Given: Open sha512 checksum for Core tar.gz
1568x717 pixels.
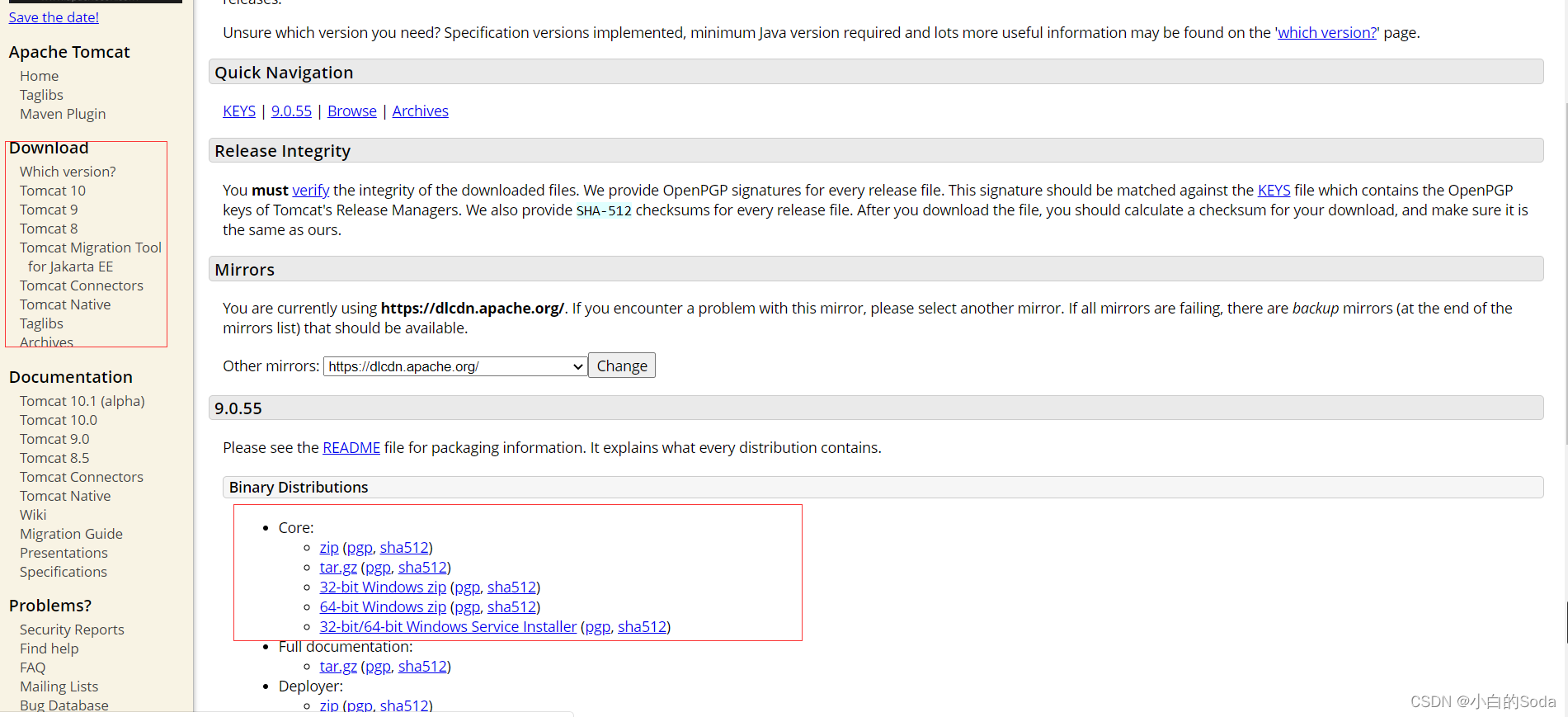Looking at the screenshot, I should tap(422, 568).
